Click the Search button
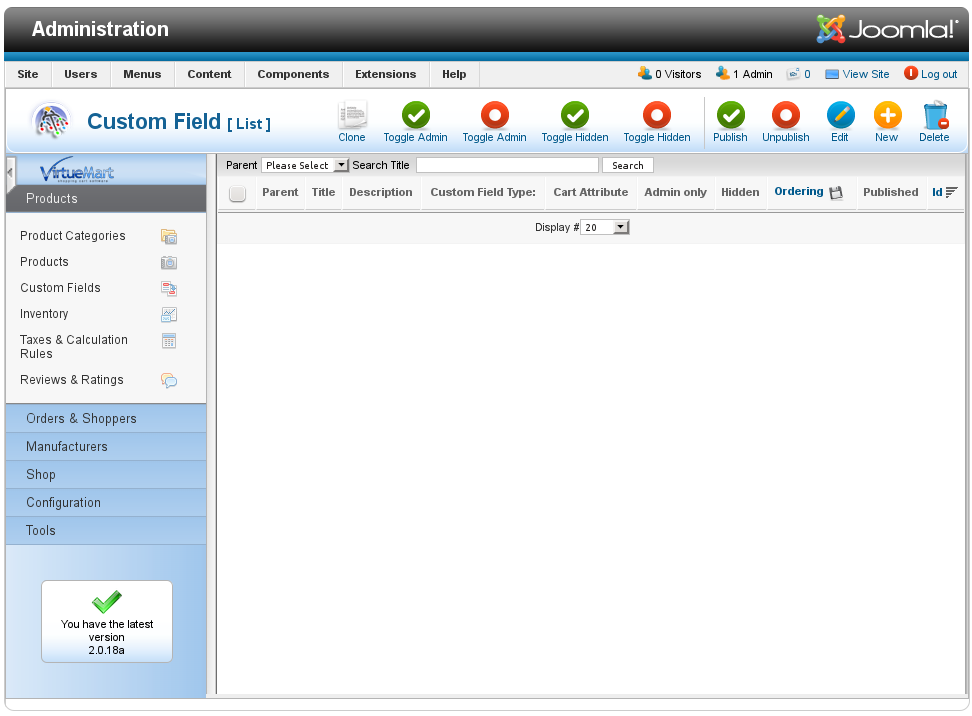Image resolution: width=972 pixels, height=716 pixels. pos(628,166)
